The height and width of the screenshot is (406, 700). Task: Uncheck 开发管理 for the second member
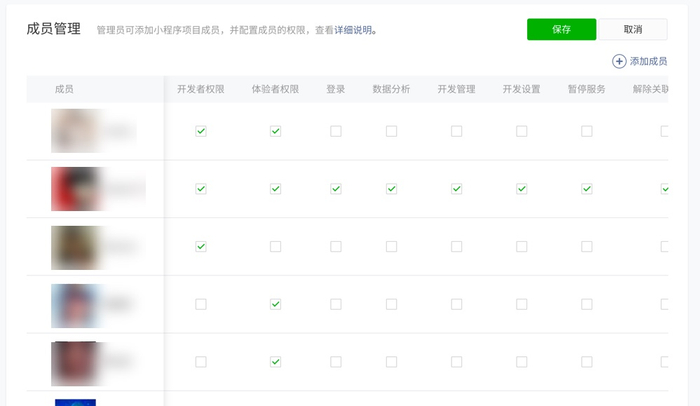457,189
